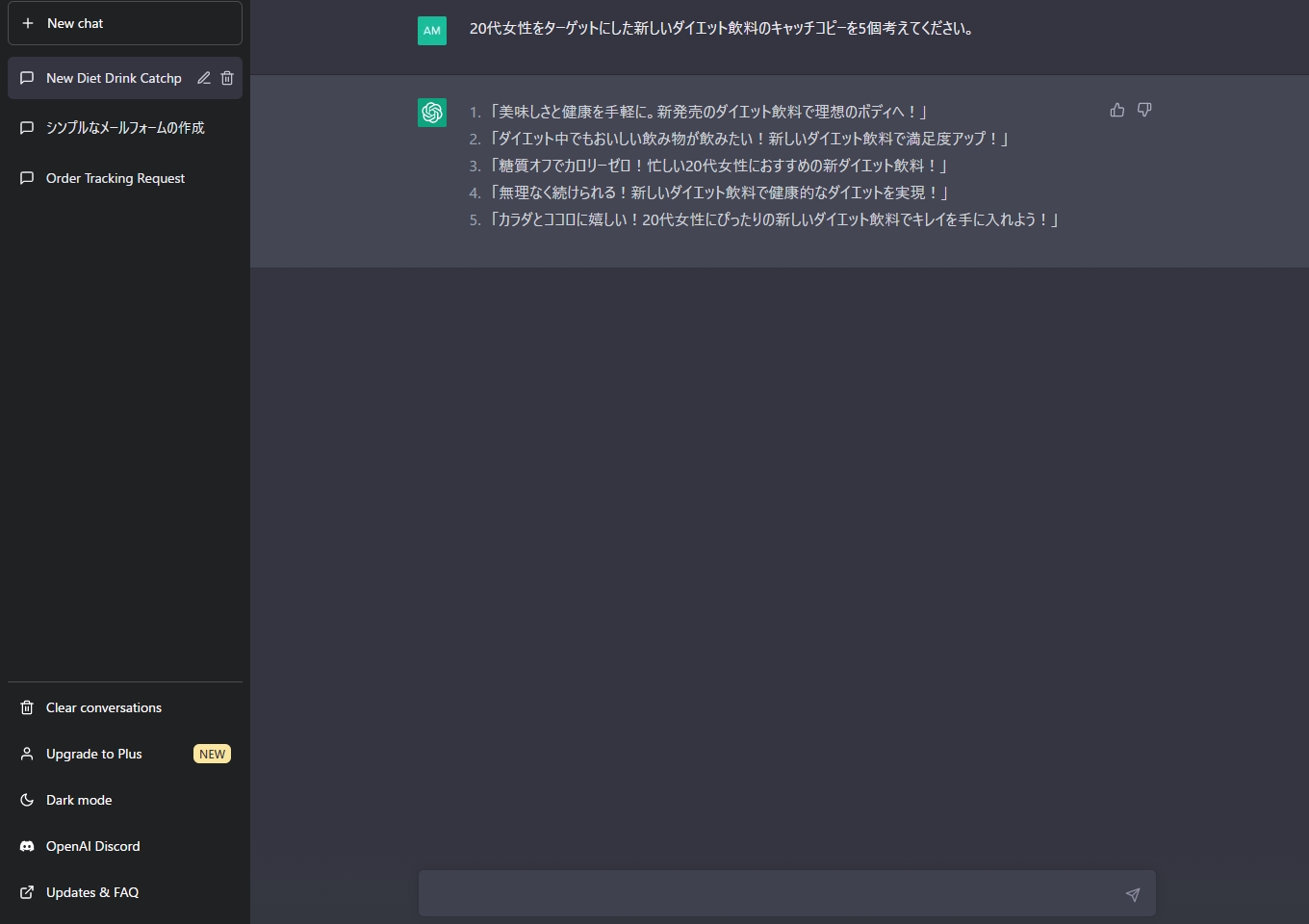Click the user prompt starting with 20代女性をターゲット
The width and height of the screenshot is (1309, 924).
(722, 29)
